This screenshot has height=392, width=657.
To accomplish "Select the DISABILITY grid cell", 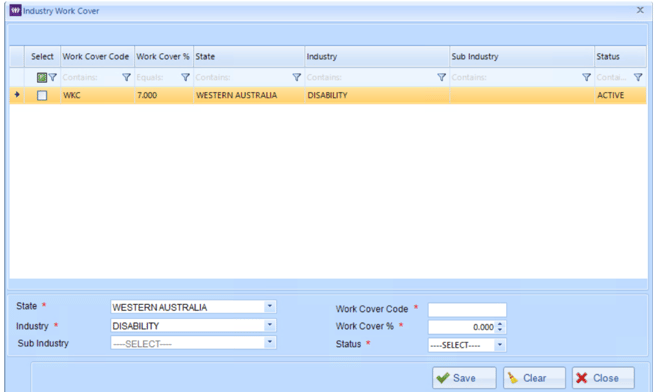I will tap(377, 95).
